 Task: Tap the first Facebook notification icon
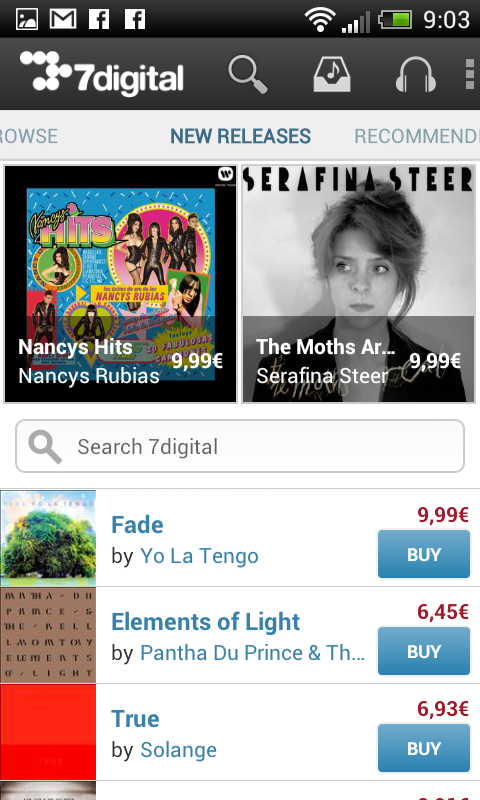[99, 19]
